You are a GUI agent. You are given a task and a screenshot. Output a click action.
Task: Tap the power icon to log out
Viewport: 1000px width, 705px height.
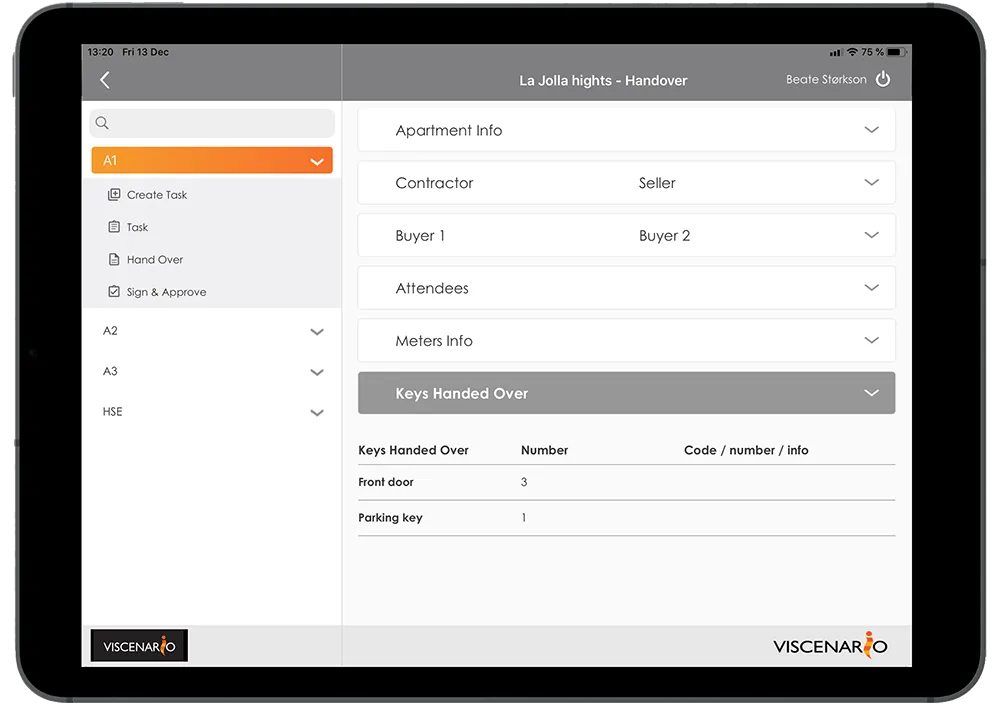(x=883, y=79)
